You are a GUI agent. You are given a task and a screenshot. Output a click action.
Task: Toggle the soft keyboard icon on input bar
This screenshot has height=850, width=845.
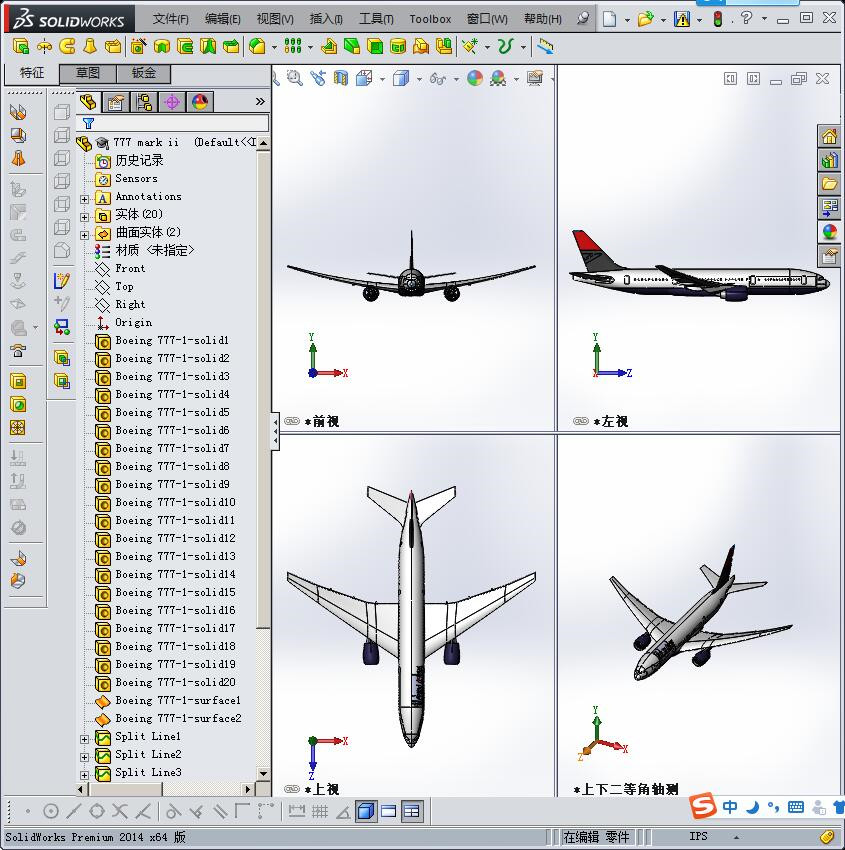(796, 807)
